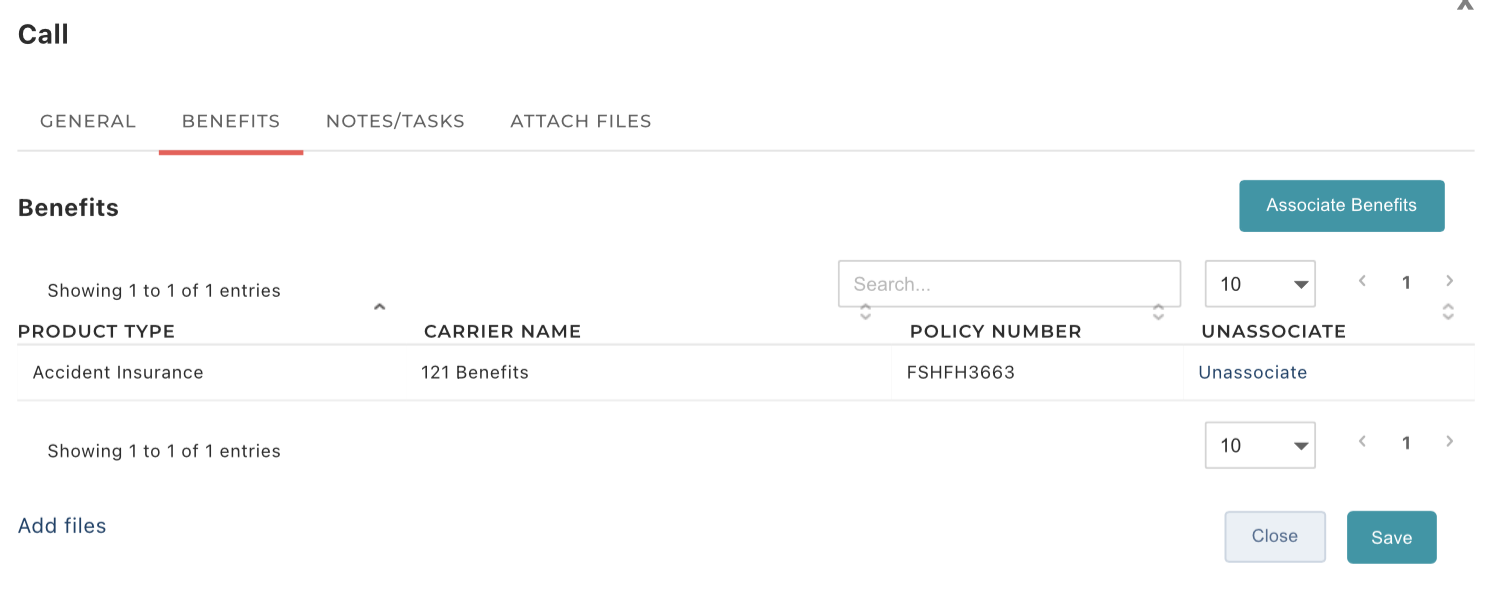Click the Associate Benefits button
The height and width of the screenshot is (614, 1496).
(x=1342, y=205)
